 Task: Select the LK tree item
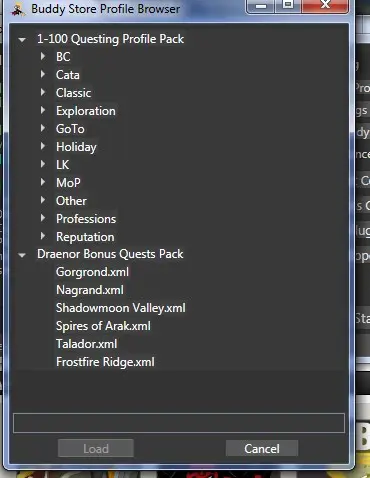63,165
